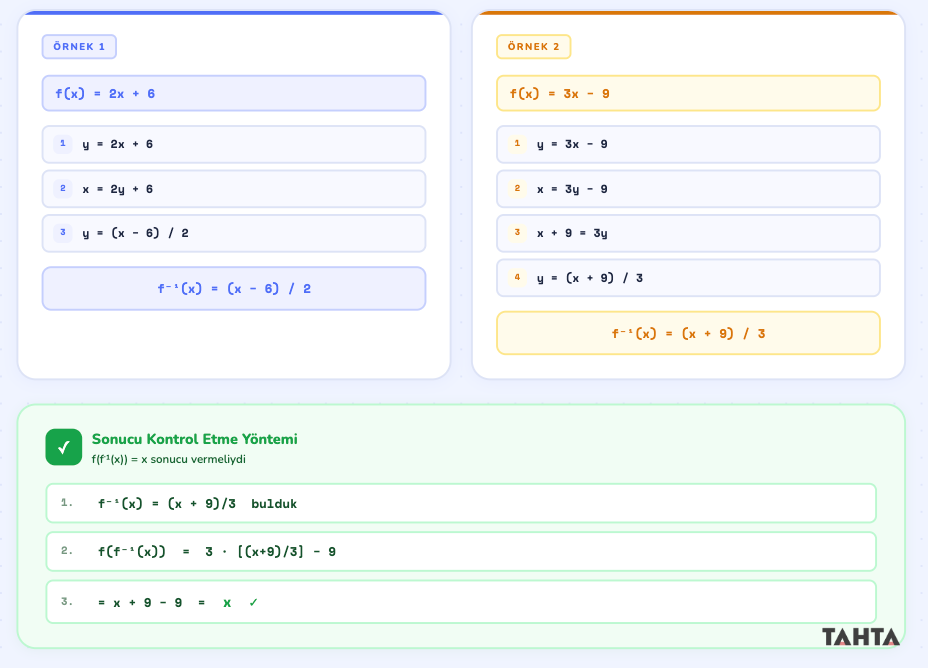Viewport: 928px width, 668px height.
Task: Click the row x + 9 = 3y
Action: pos(688,233)
